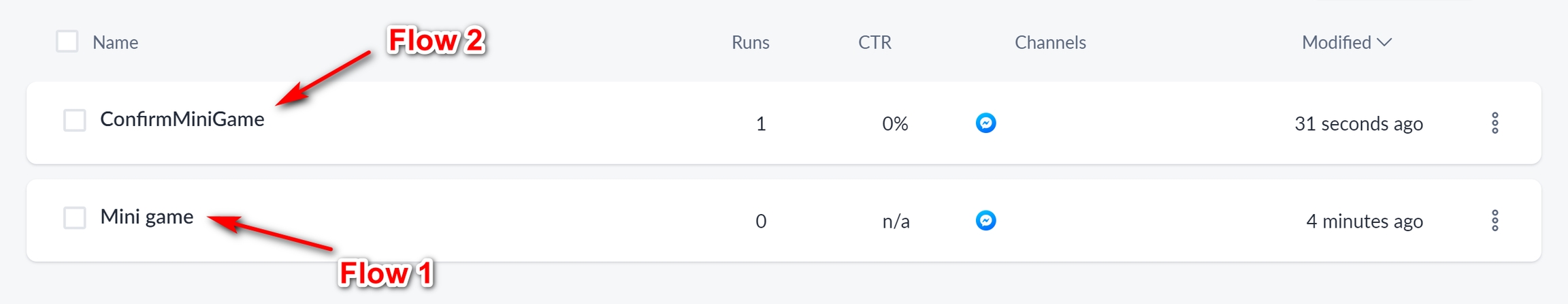Click the 0% CTR value
The image size is (1568, 304).
[x=895, y=123]
